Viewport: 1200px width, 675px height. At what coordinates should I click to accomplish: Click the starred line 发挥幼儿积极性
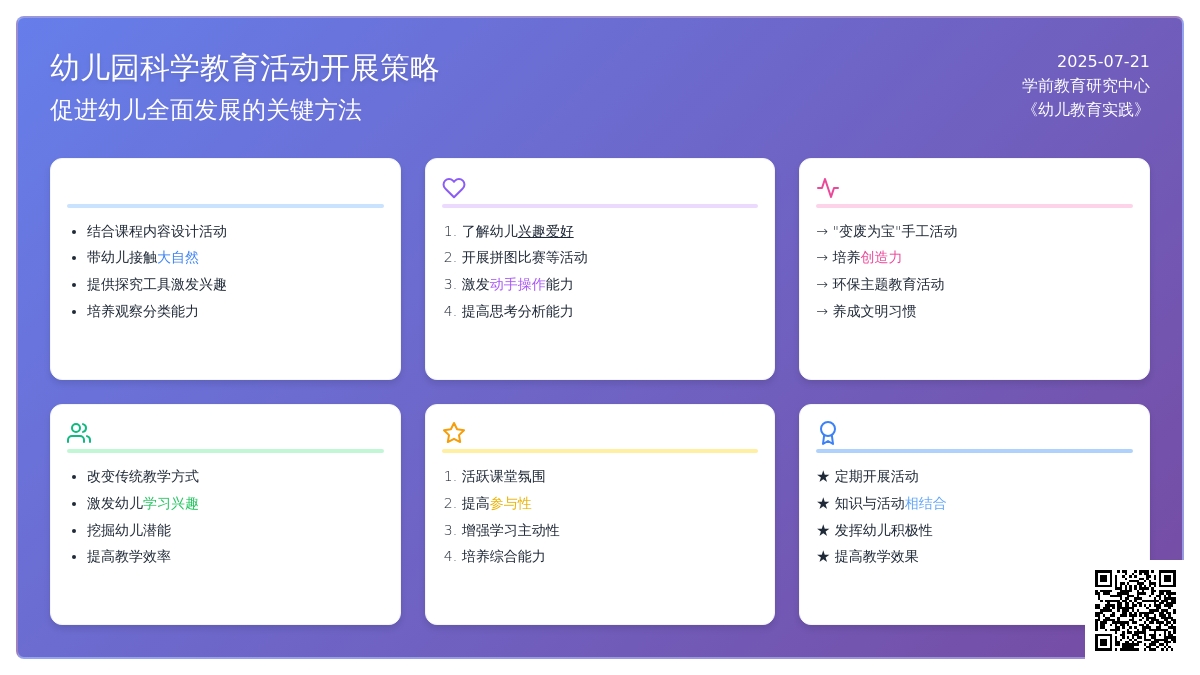click(874, 530)
